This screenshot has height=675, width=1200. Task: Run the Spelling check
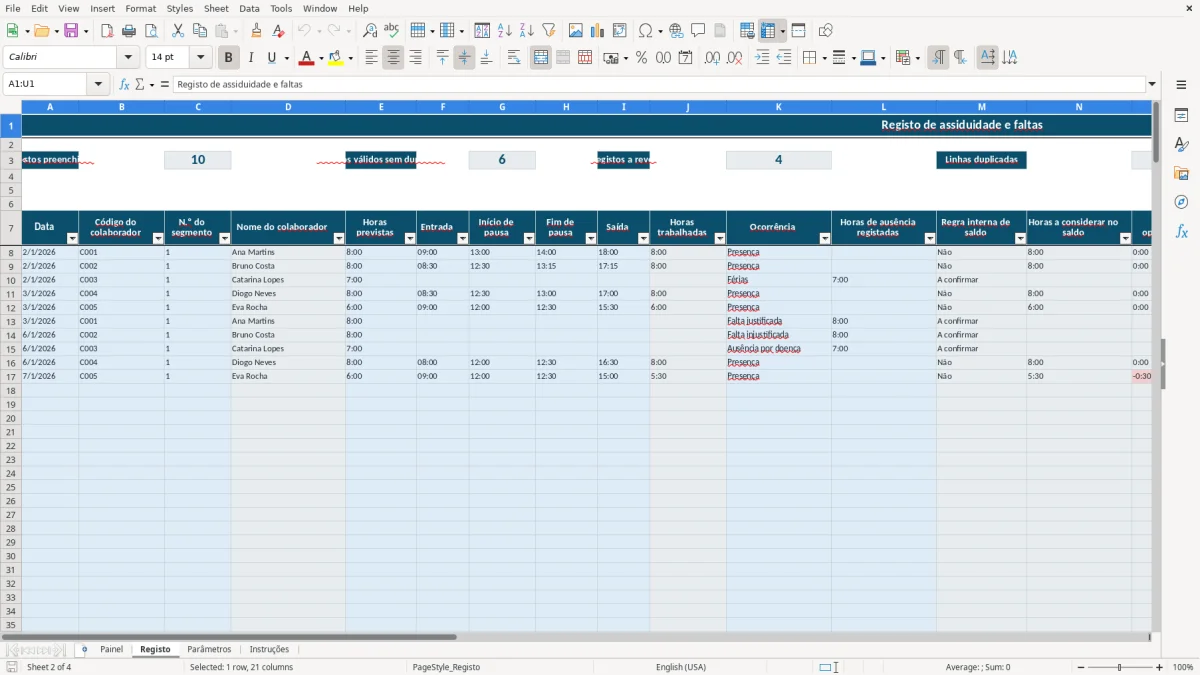pos(392,31)
